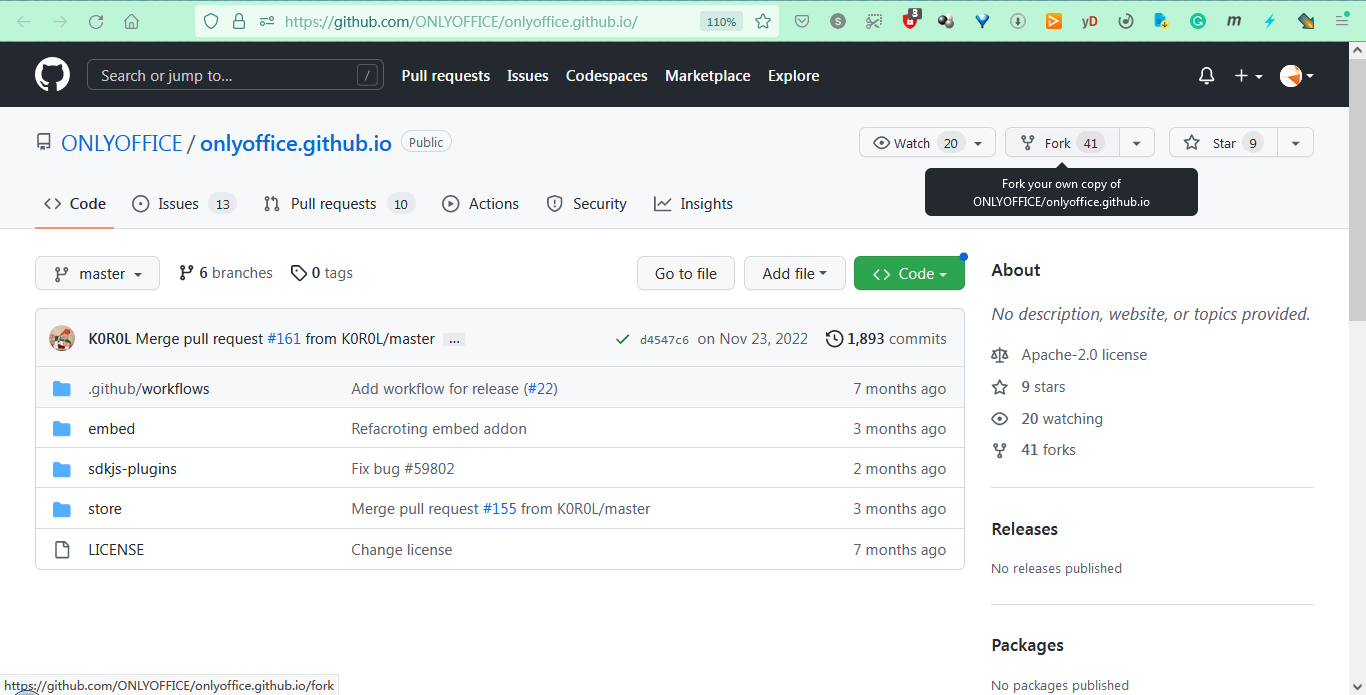Open the green Code dropdown
This screenshot has height=695, width=1366.
coord(909,273)
